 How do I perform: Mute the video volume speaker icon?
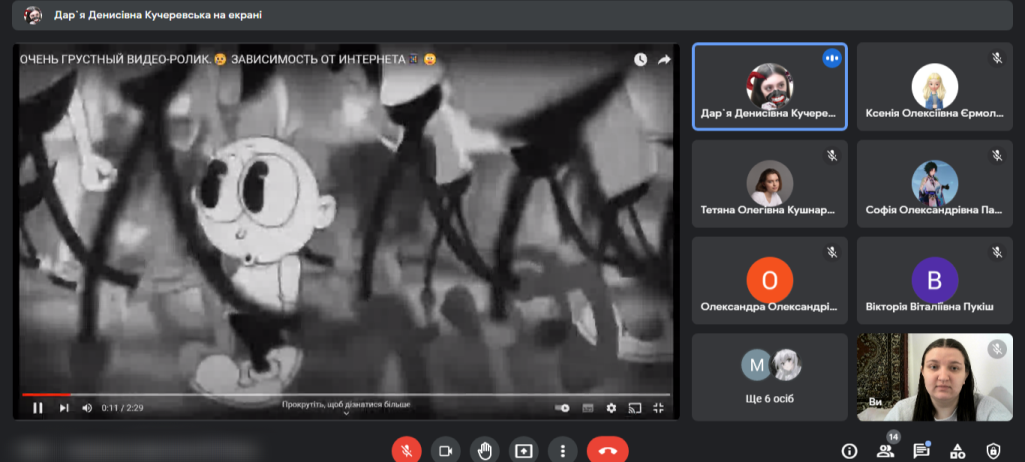[x=87, y=408]
